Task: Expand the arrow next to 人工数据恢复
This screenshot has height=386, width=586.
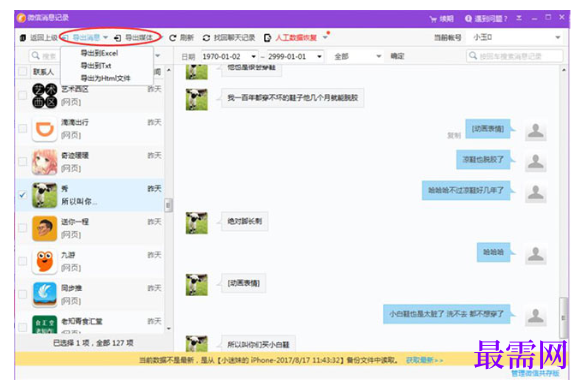Action: click(325, 37)
